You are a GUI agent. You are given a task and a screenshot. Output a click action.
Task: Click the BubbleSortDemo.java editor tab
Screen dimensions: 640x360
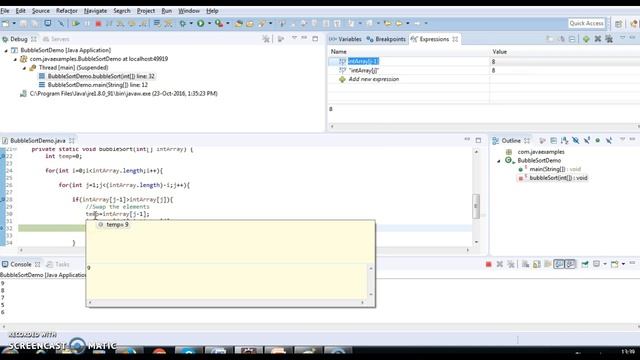pos(38,140)
